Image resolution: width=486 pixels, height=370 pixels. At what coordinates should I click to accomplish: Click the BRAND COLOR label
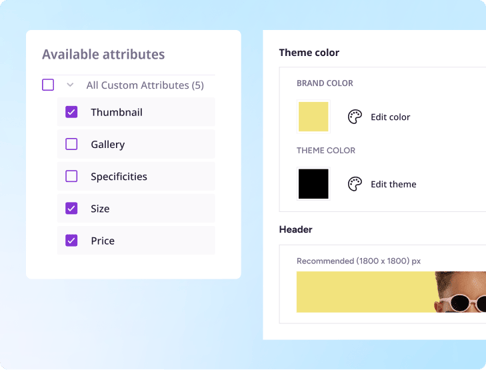[325, 83]
